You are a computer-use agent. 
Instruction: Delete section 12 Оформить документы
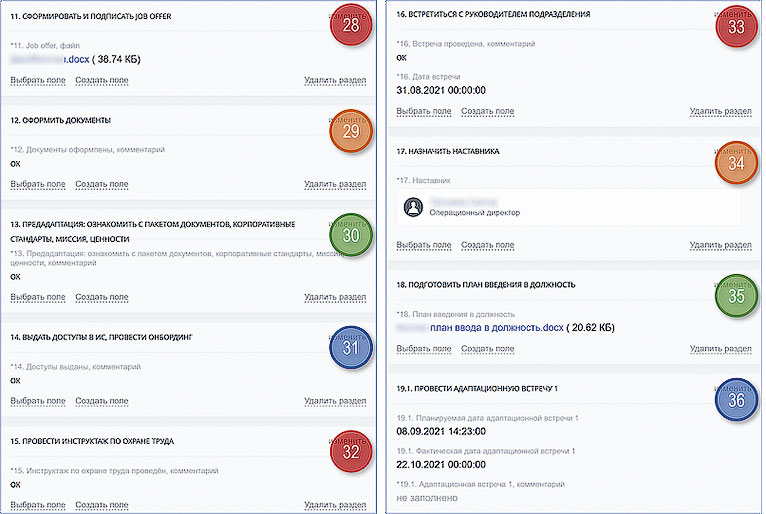pos(335,184)
